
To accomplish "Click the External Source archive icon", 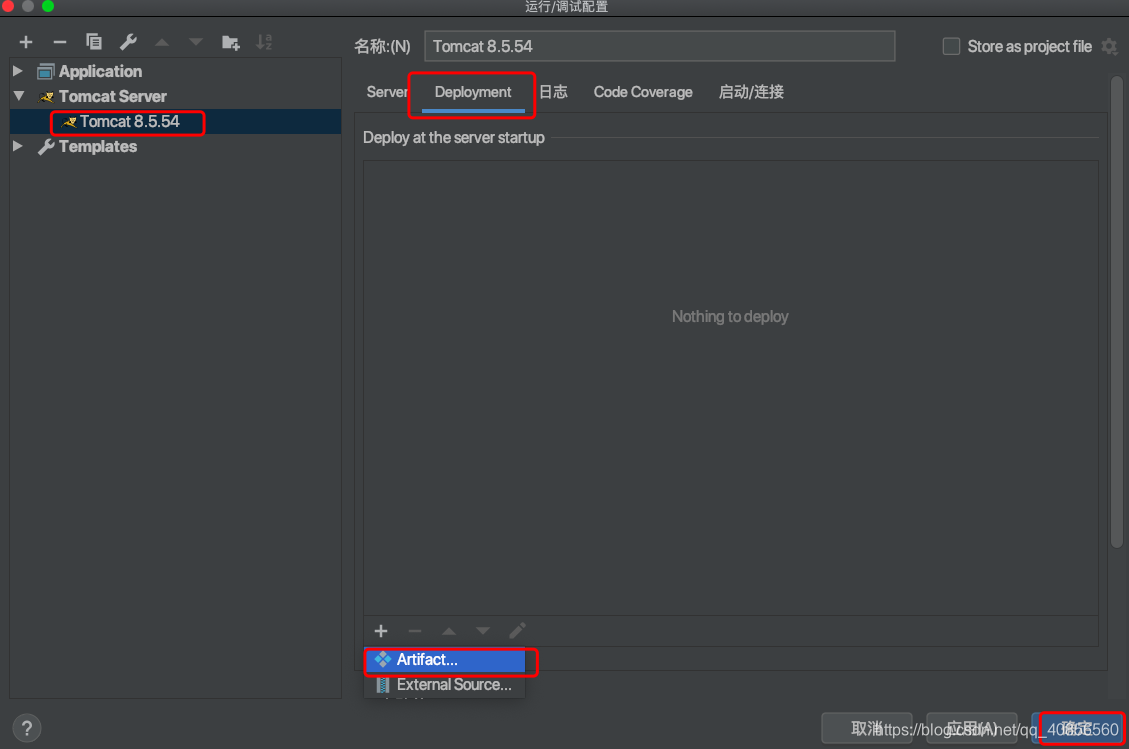I will 382,685.
